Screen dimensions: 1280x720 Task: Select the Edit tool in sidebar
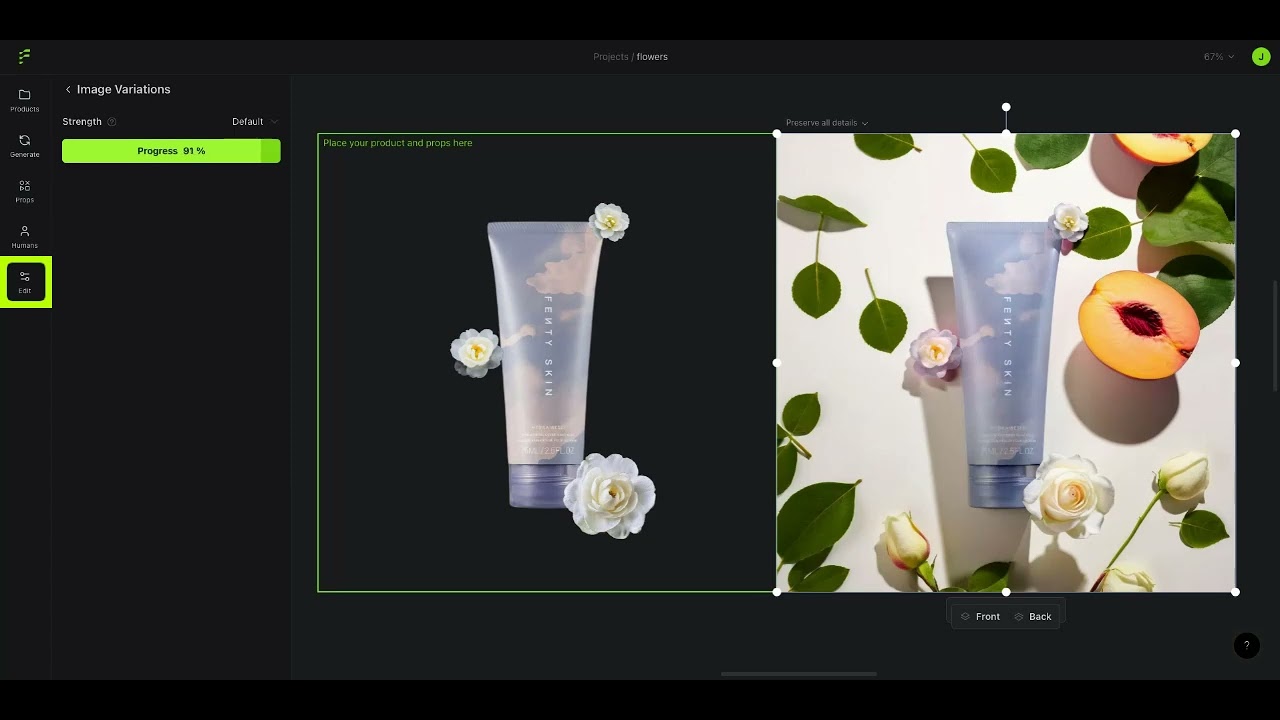[25, 282]
